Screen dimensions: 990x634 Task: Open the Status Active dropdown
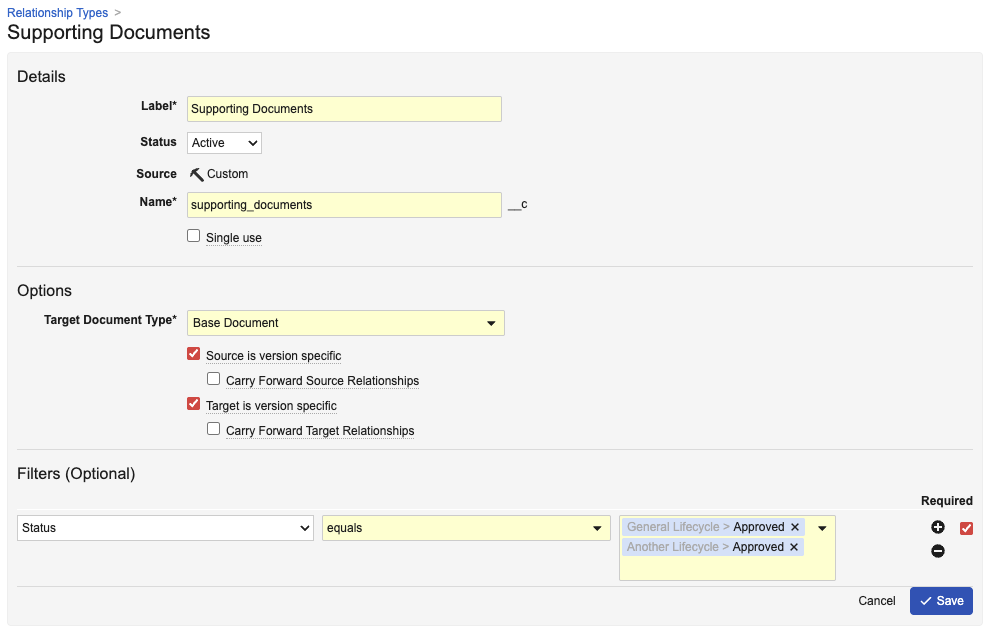pyautogui.click(x=224, y=143)
